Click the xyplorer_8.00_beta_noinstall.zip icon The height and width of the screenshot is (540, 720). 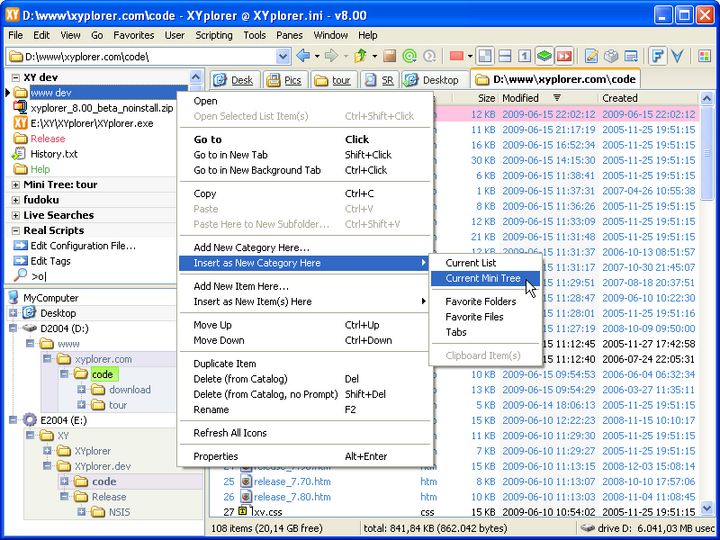(20, 108)
